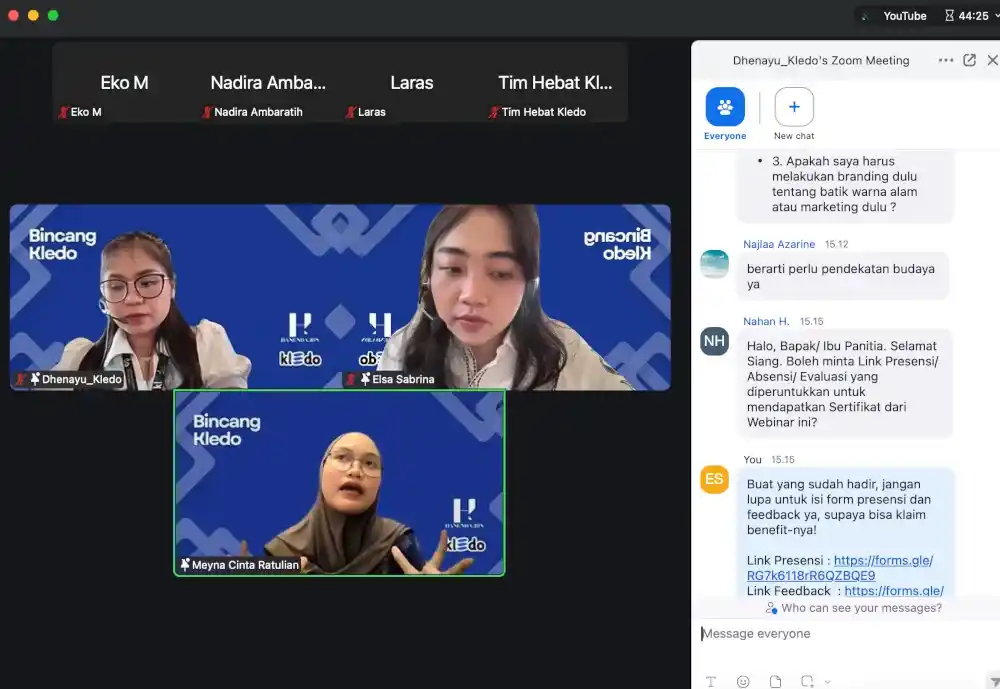This screenshot has height=689, width=1000.
Task: Pop out the chat panel window
Action: [969, 60]
